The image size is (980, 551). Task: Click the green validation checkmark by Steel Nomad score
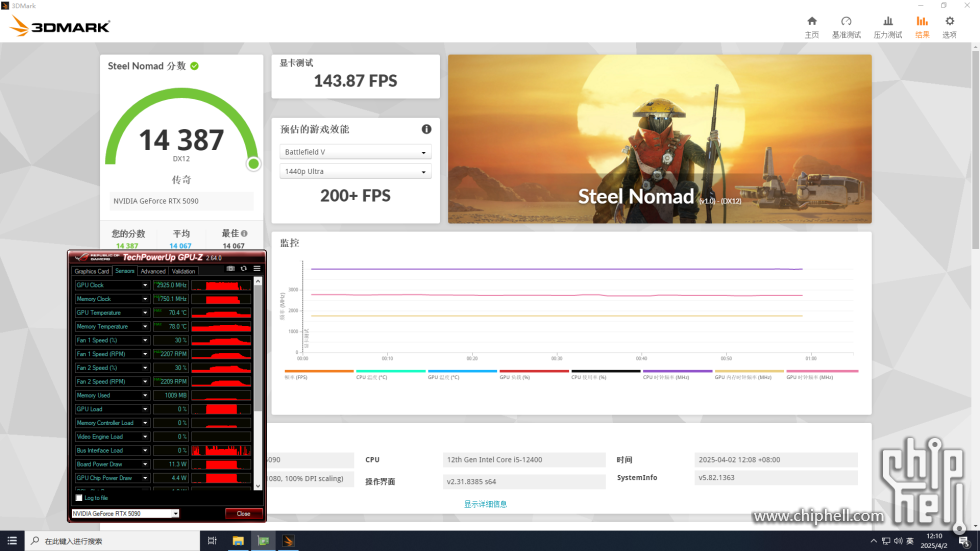[x=194, y=66]
